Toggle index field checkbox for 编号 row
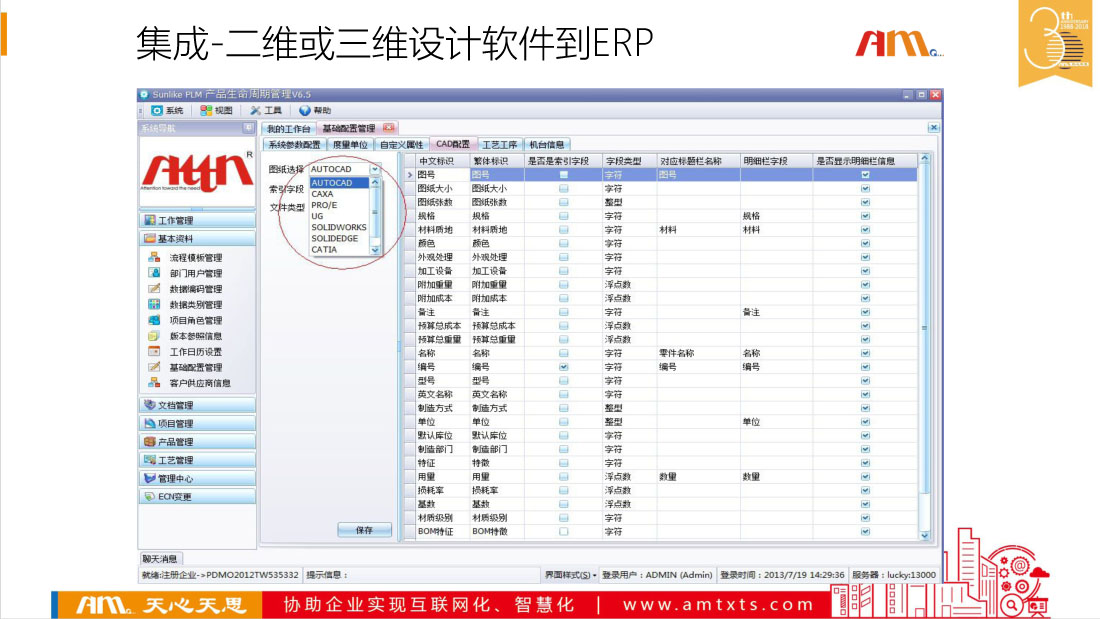 pyautogui.click(x=564, y=367)
